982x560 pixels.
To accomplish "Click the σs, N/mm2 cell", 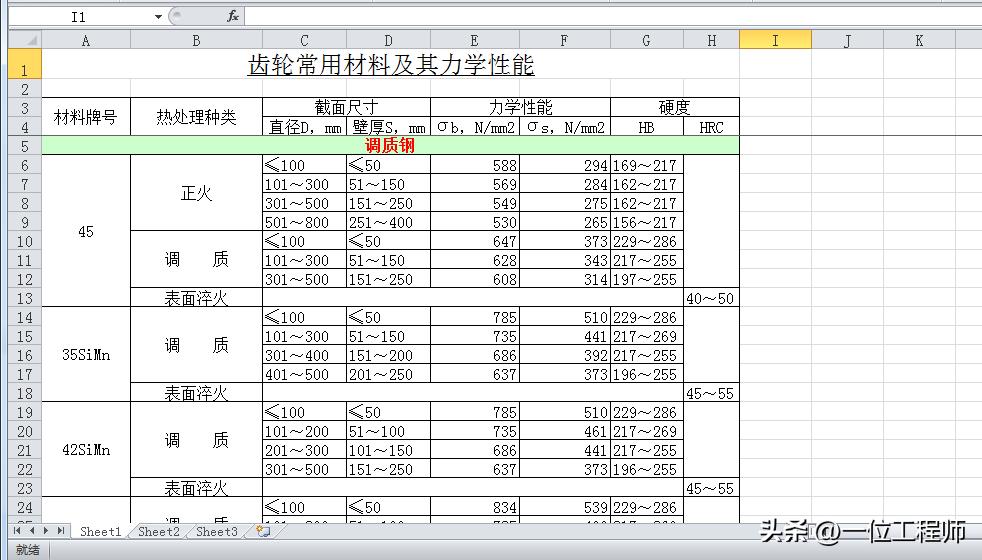I will click(565, 127).
